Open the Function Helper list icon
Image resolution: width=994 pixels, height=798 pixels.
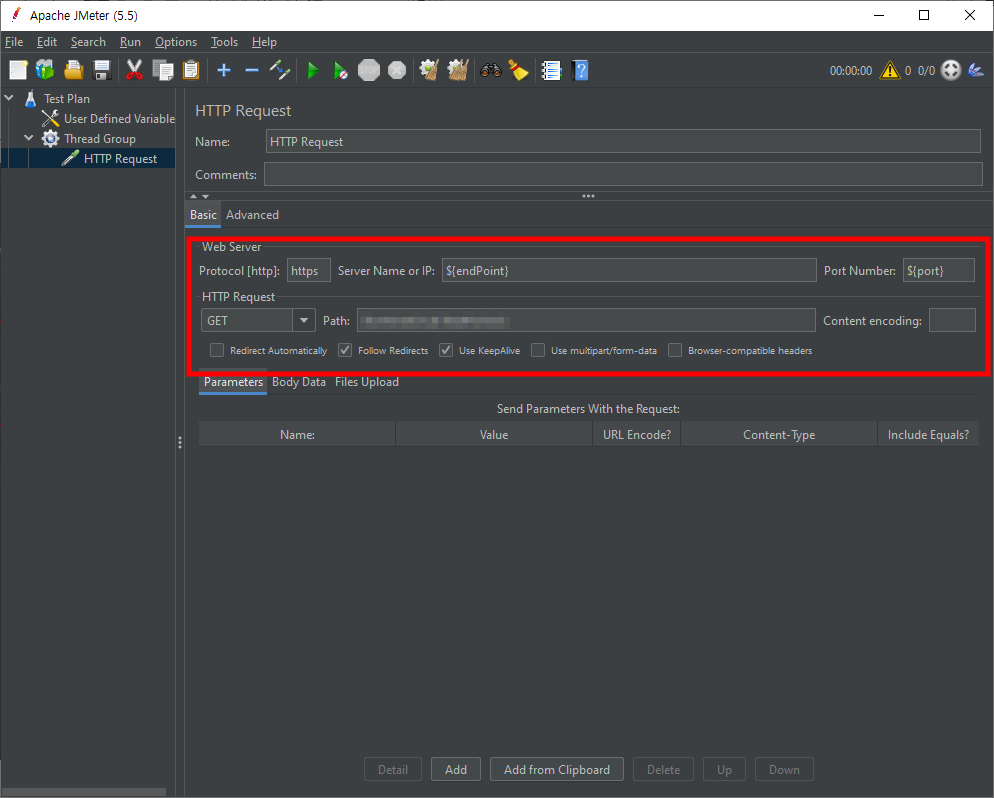[552, 70]
